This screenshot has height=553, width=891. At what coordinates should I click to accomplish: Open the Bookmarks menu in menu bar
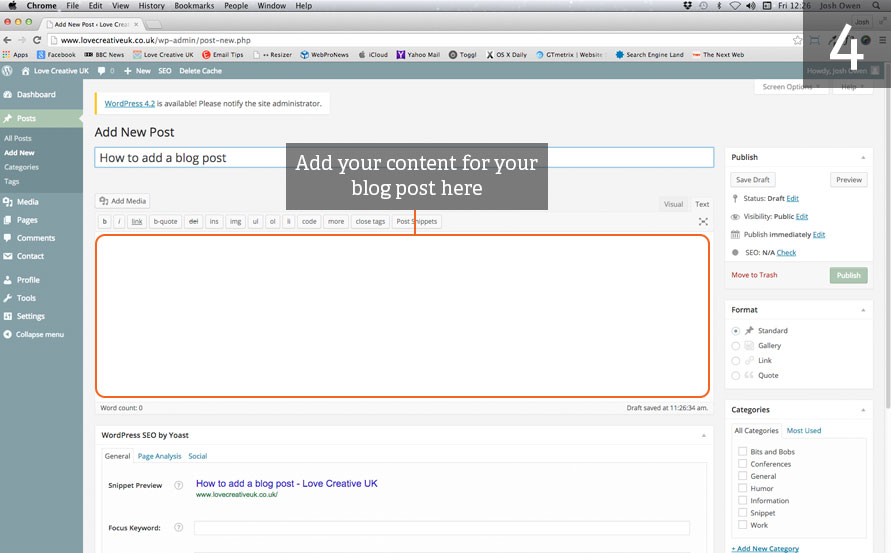coord(194,6)
